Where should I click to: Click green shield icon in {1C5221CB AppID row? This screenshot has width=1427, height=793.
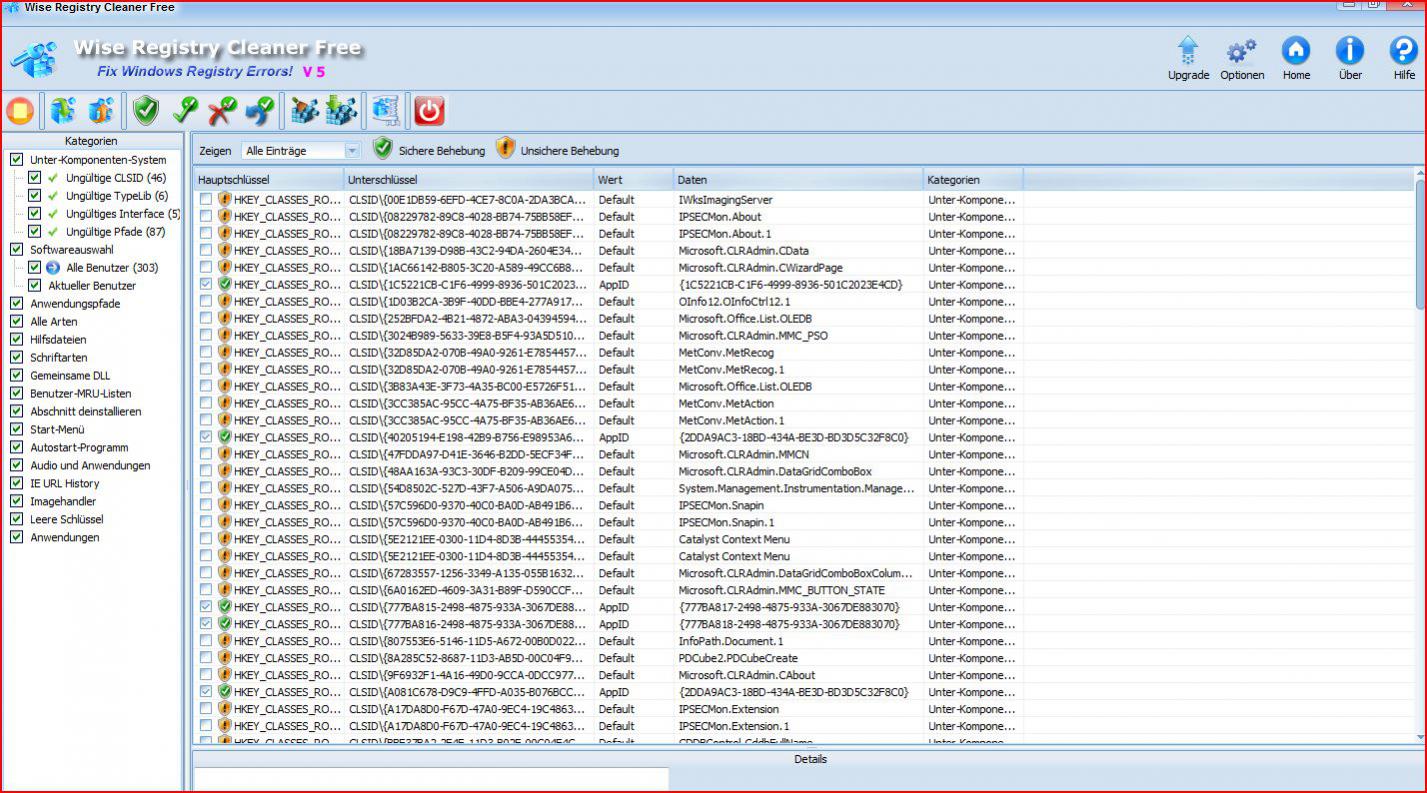coord(225,284)
